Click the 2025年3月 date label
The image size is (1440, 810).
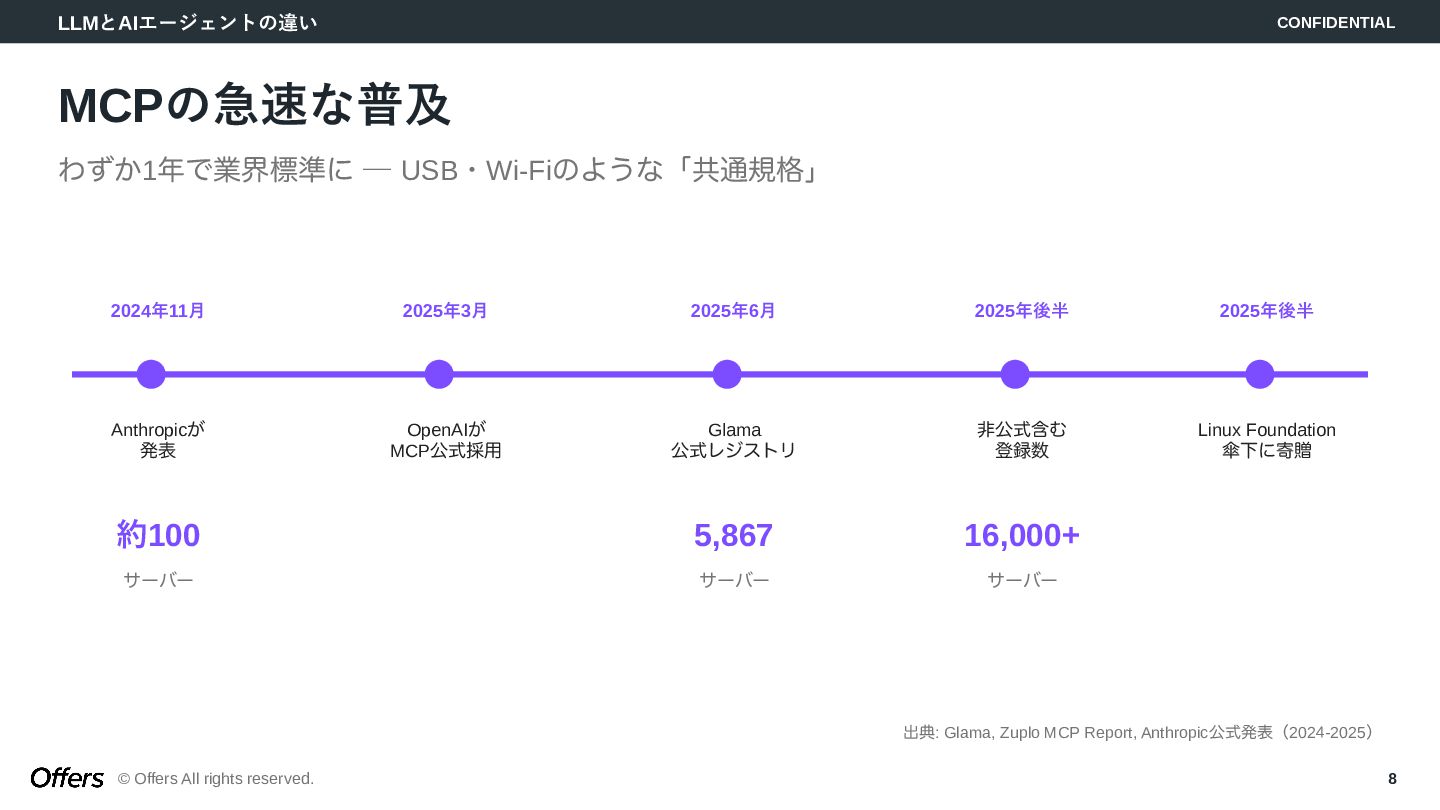tap(445, 311)
